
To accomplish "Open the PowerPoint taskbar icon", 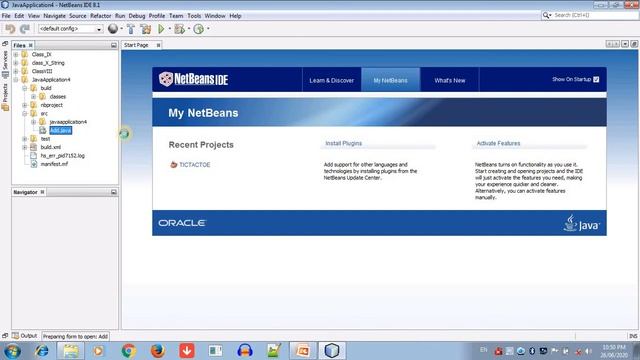I will click(303, 351).
